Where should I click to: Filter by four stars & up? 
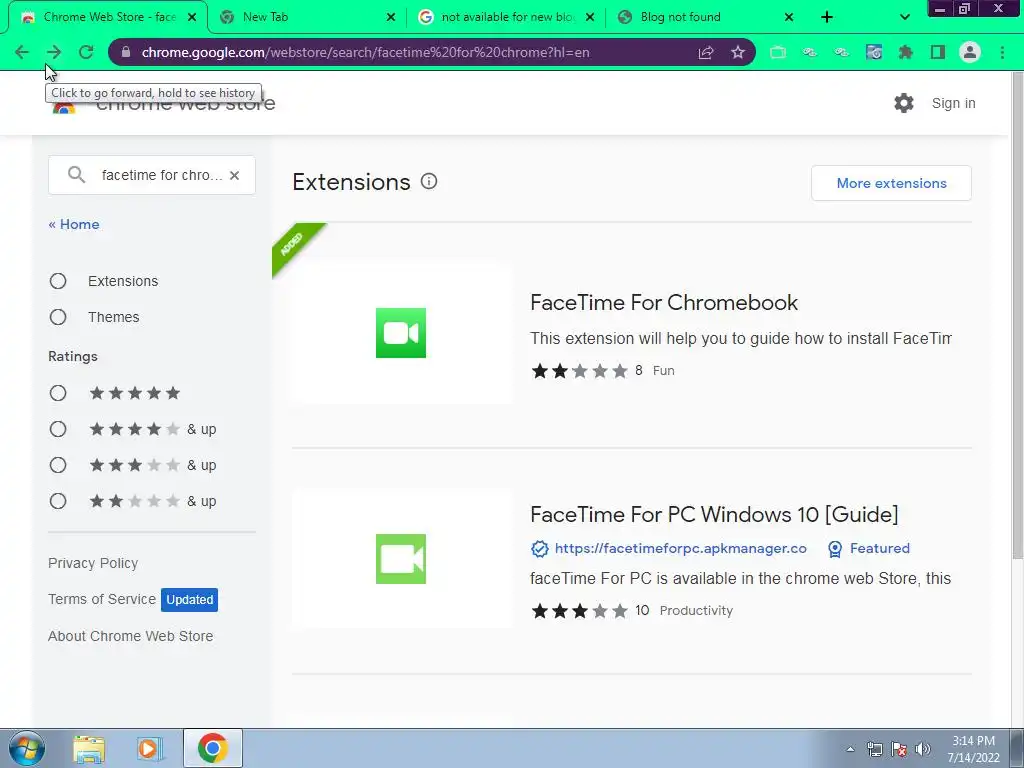(x=58, y=429)
